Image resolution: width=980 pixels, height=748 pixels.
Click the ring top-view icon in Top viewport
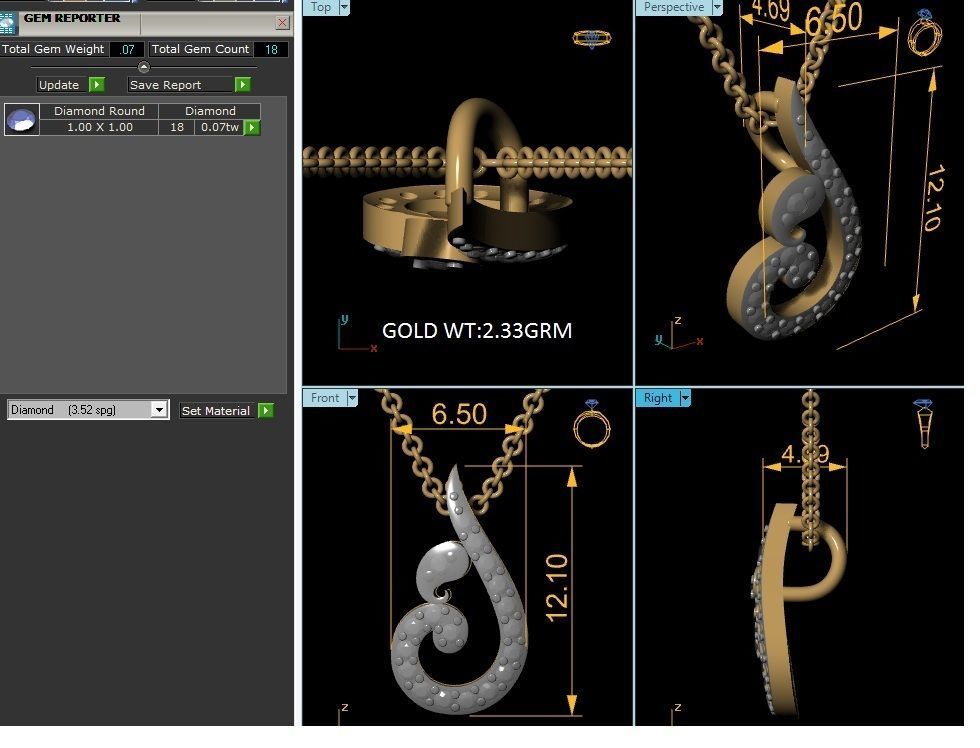coord(592,39)
